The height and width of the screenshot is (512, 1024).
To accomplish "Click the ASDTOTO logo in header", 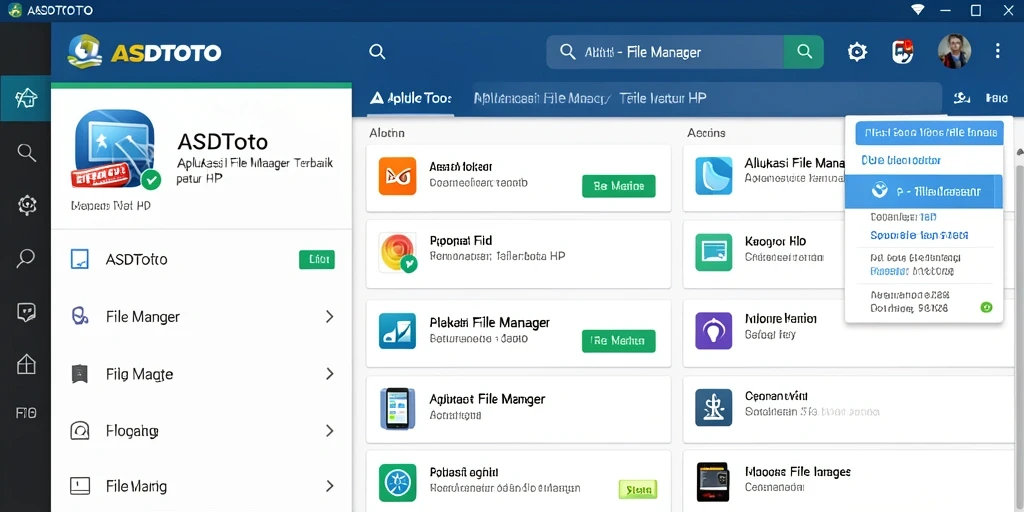I will [x=144, y=52].
